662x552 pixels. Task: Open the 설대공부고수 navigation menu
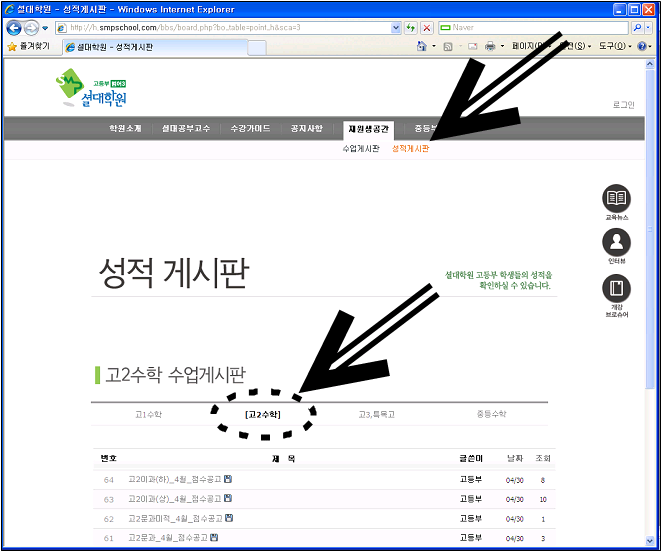pyautogui.click(x=186, y=128)
